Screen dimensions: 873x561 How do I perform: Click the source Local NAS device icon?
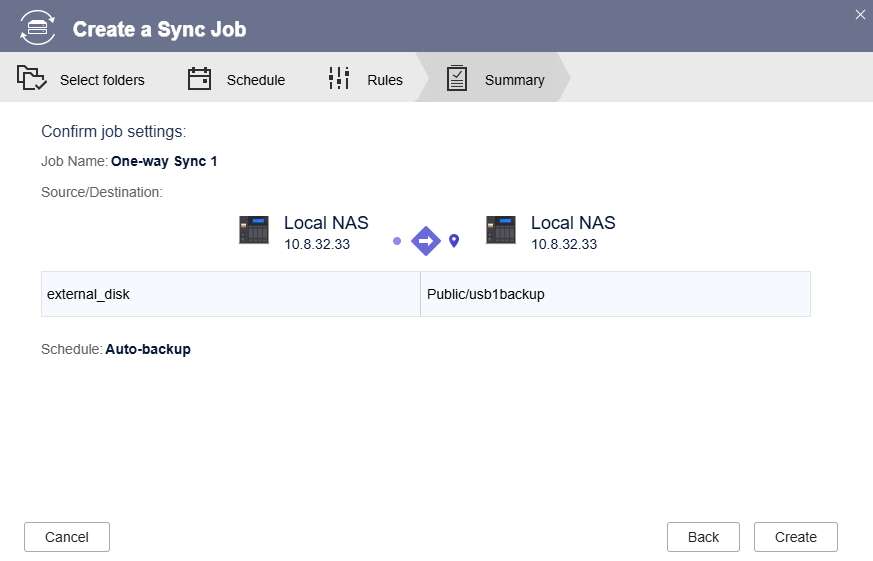(x=254, y=230)
